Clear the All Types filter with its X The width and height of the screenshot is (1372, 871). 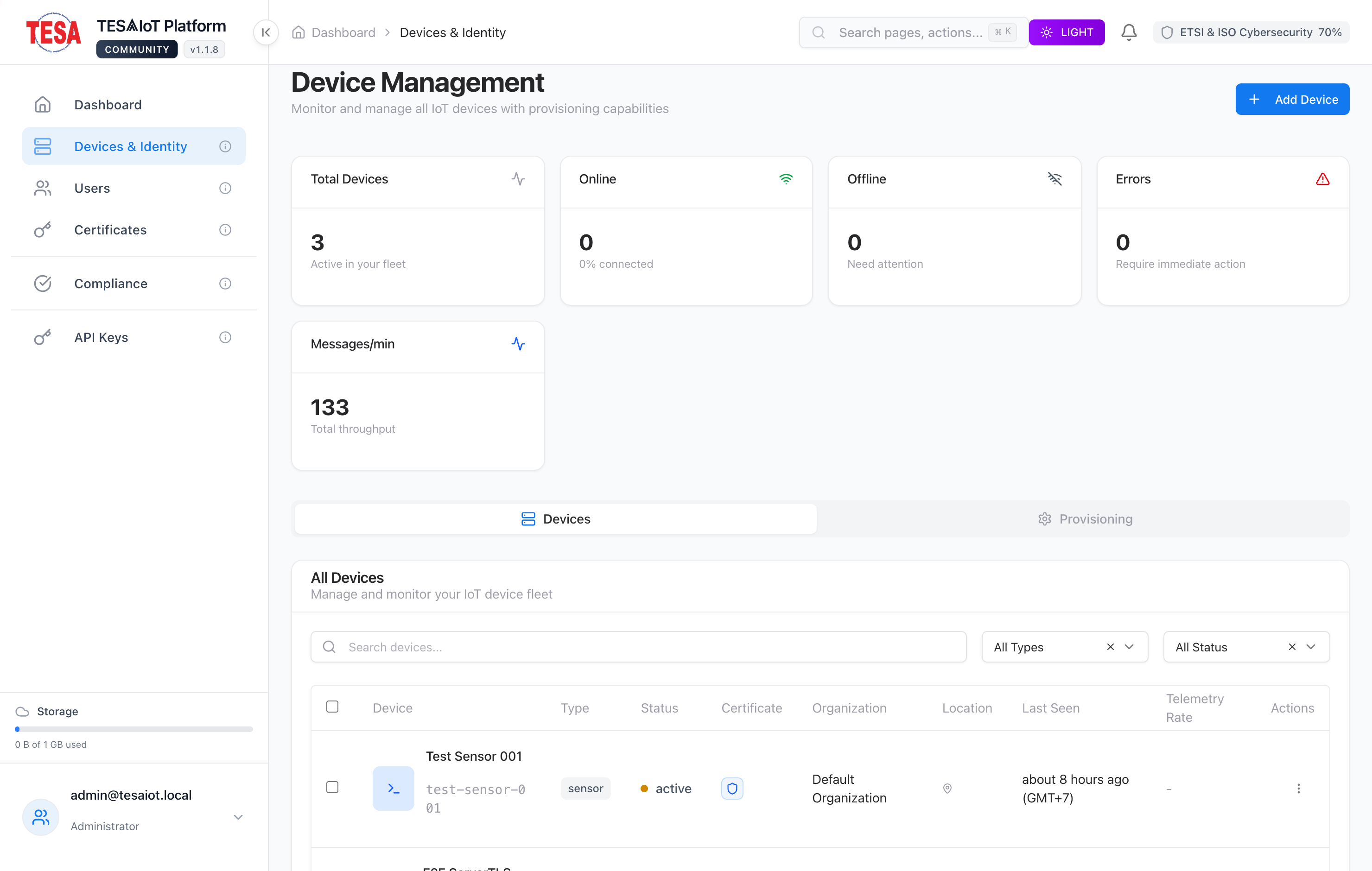(1110, 647)
